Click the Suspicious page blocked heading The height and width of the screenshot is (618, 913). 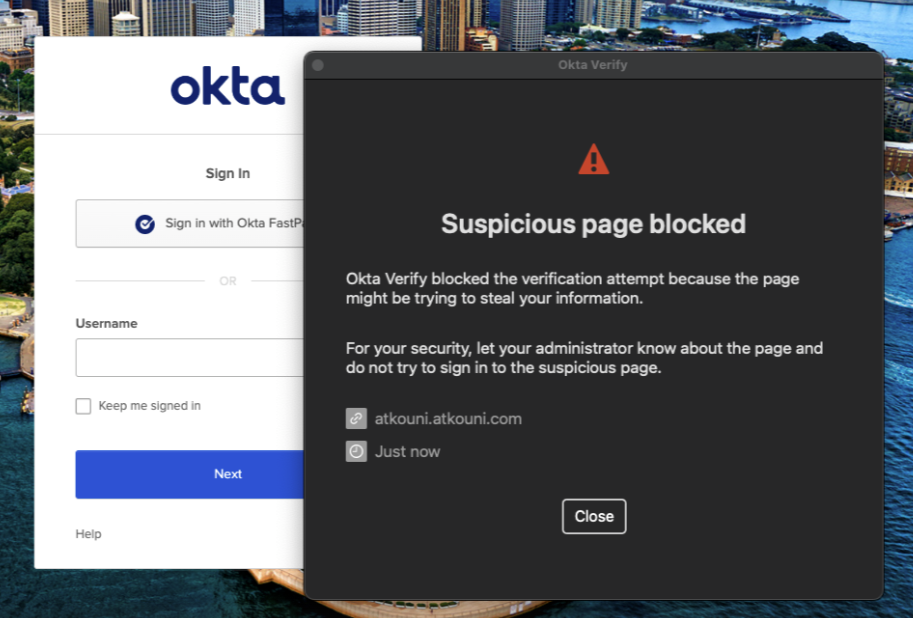(x=594, y=224)
